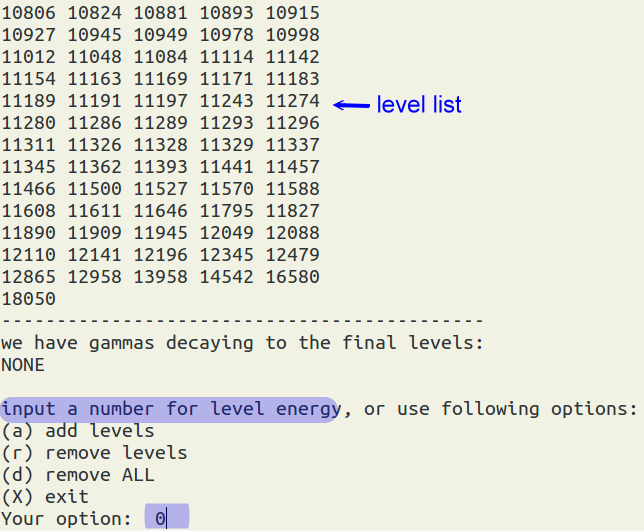
Task: Click the blue "level list" annotation label
Action: click(x=419, y=105)
